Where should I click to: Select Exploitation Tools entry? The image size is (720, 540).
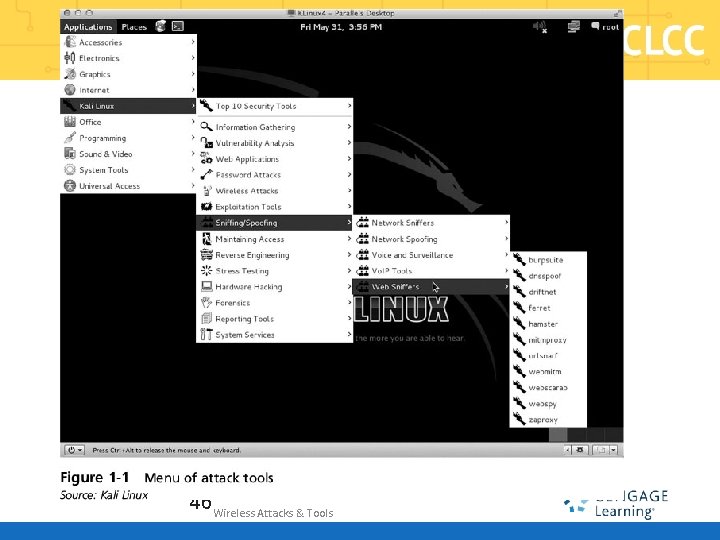pyautogui.click(x=275, y=207)
